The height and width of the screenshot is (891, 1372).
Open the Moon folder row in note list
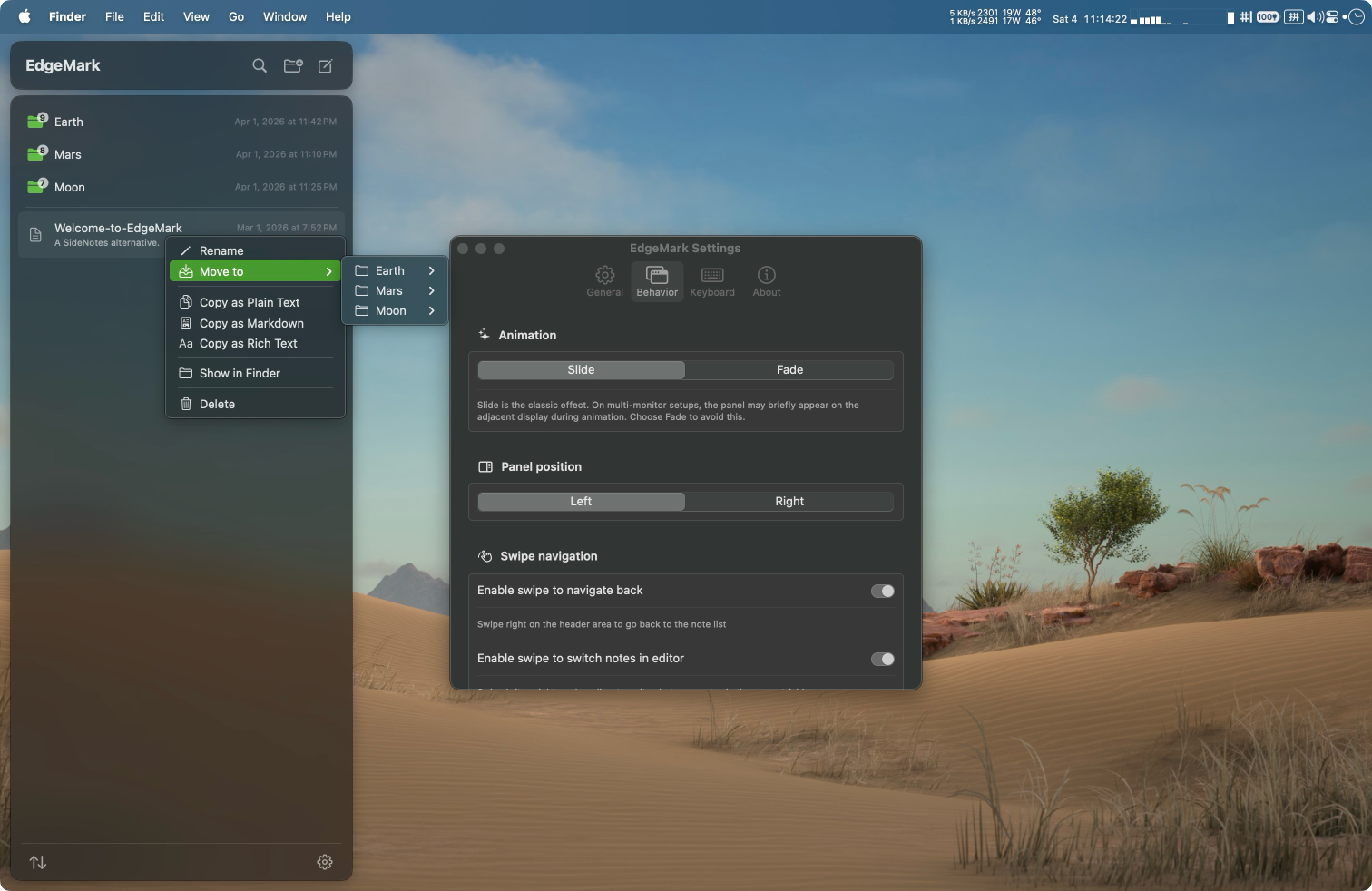181,187
